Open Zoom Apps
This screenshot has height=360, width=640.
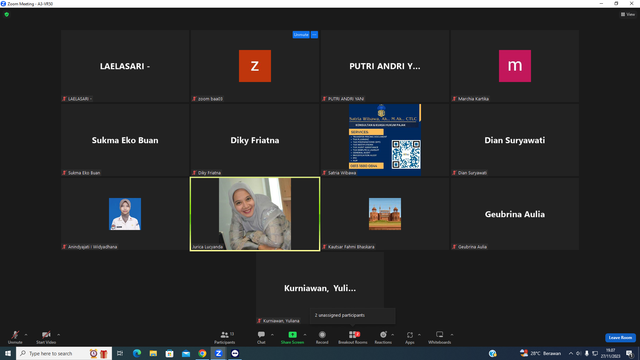410,337
